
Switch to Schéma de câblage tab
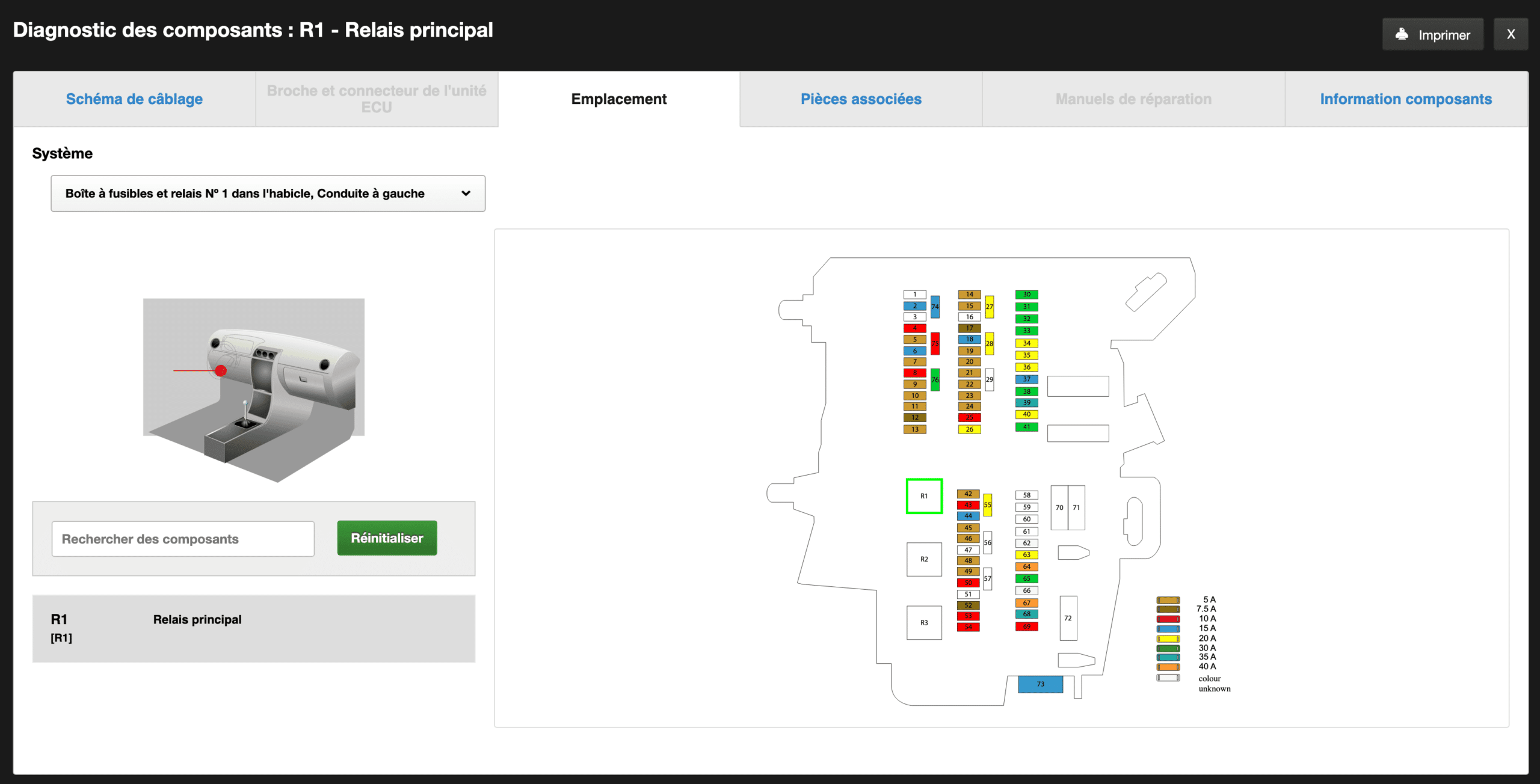pyautogui.click(x=134, y=99)
